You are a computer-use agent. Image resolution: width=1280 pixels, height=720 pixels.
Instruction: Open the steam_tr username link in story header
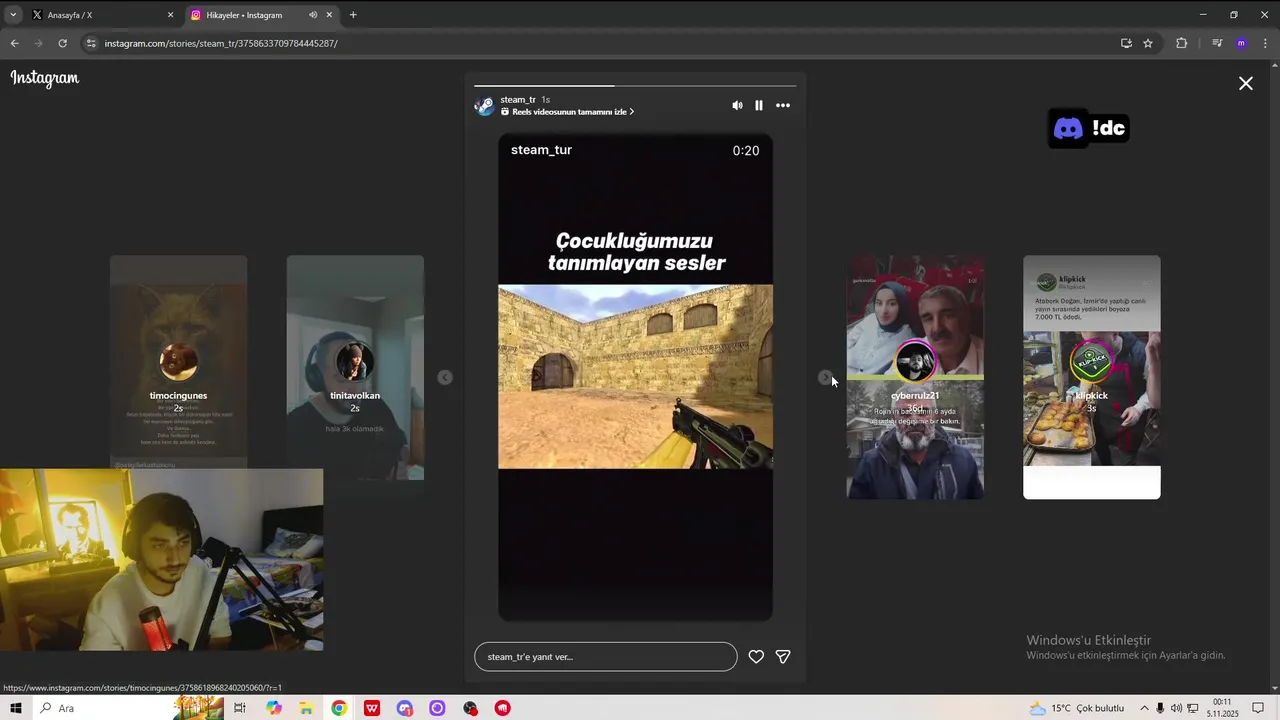pyautogui.click(x=518, y=100)
